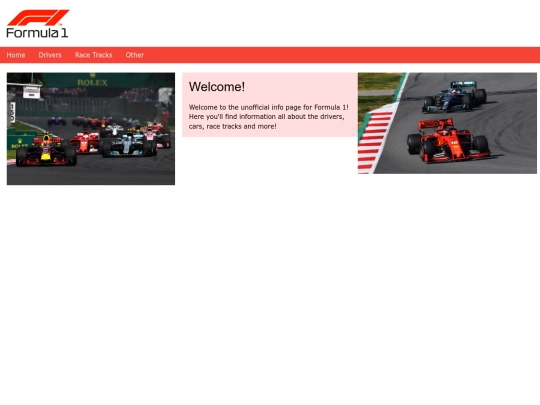Viewport: 540px width, 405px height.
Task: Click the race start photo with Rolex banner
Action: [91, 129]
